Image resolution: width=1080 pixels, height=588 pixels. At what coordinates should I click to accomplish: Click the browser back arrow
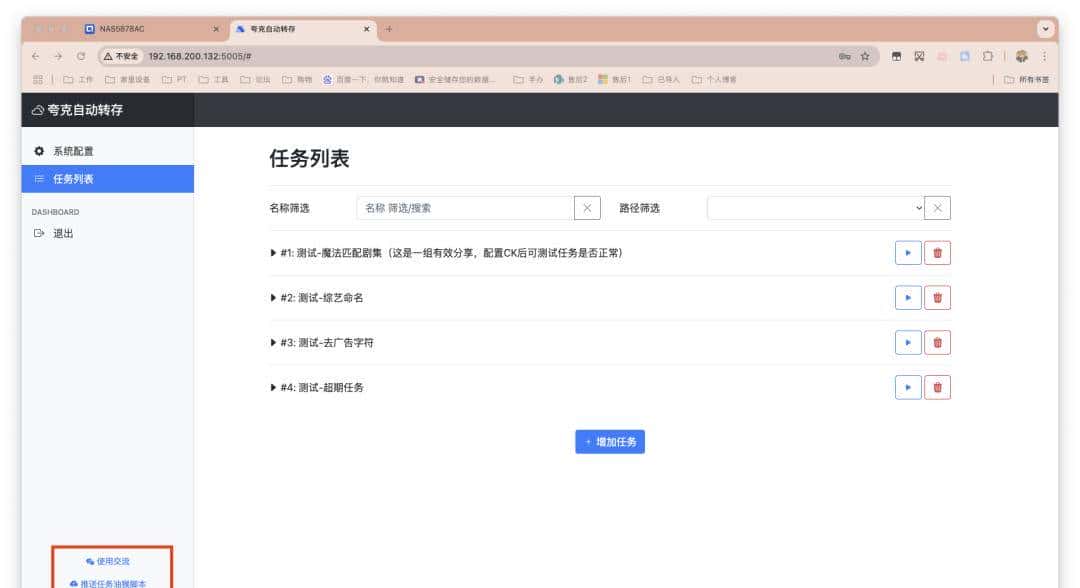38,57
